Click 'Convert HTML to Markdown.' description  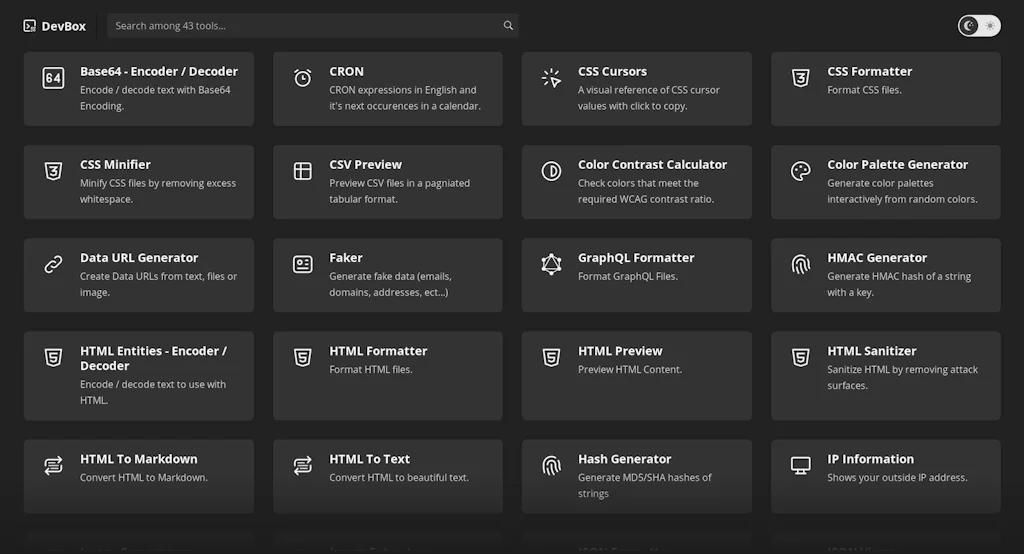coord(144,478)
